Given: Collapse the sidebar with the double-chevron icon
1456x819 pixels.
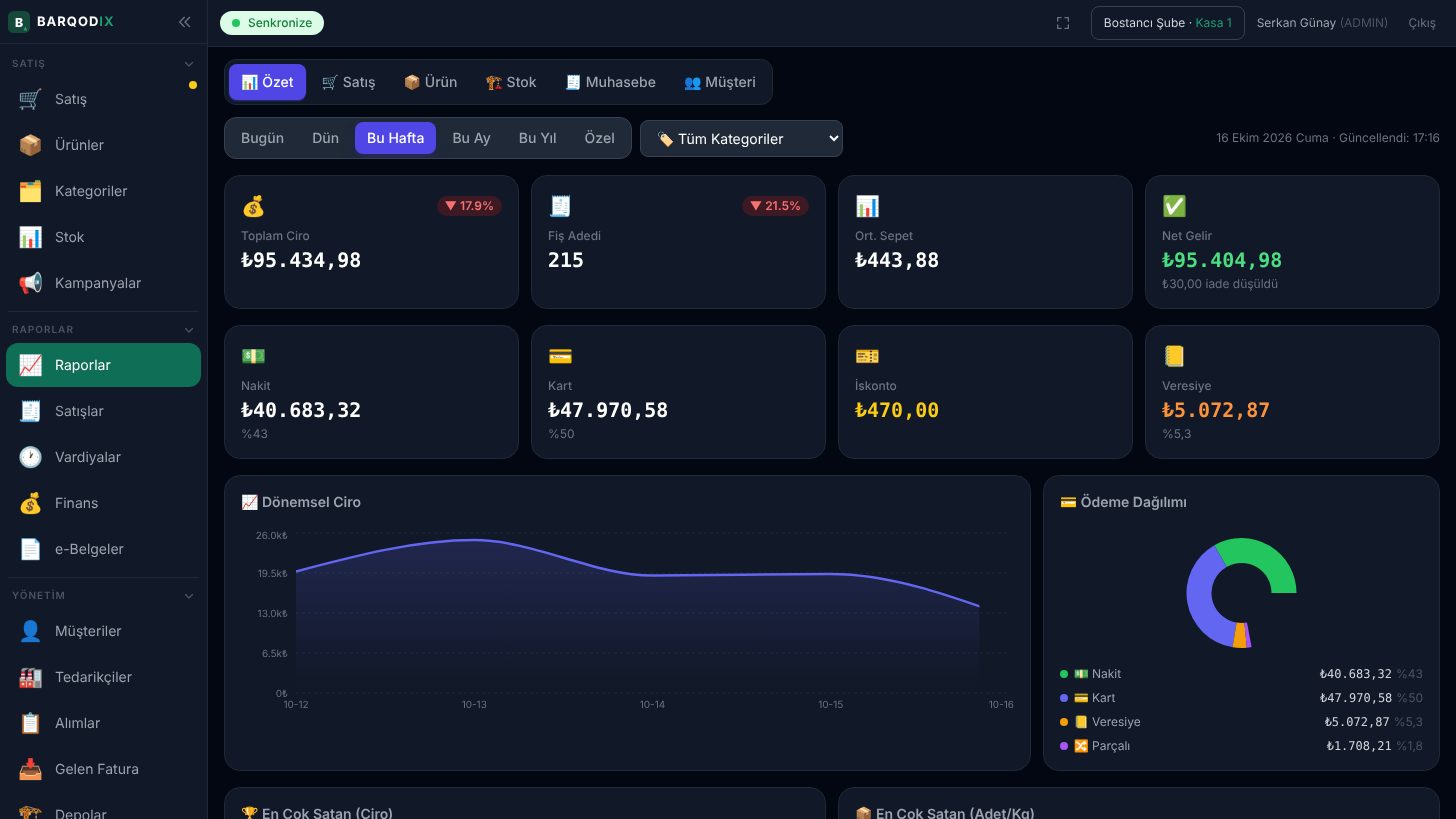Looking at the screenshot, I should (x=184, y=22).
